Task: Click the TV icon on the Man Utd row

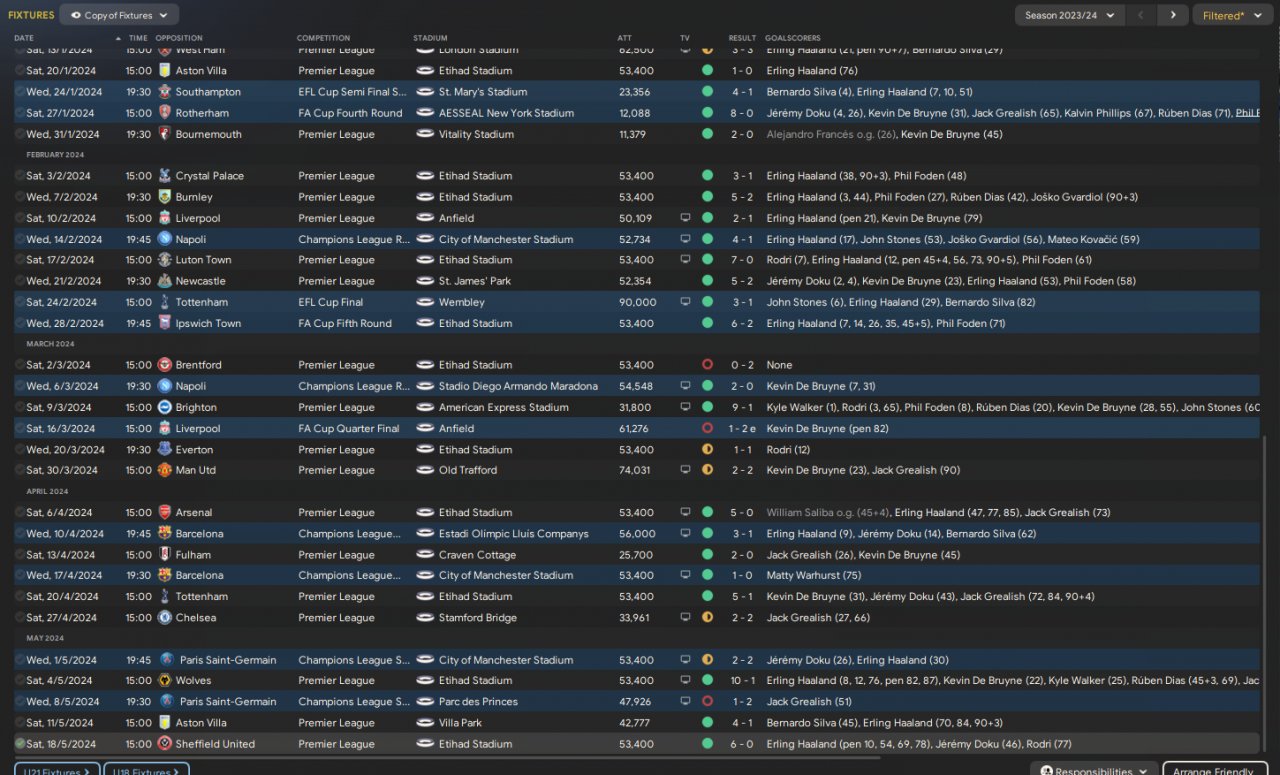Action: point(685,470)
